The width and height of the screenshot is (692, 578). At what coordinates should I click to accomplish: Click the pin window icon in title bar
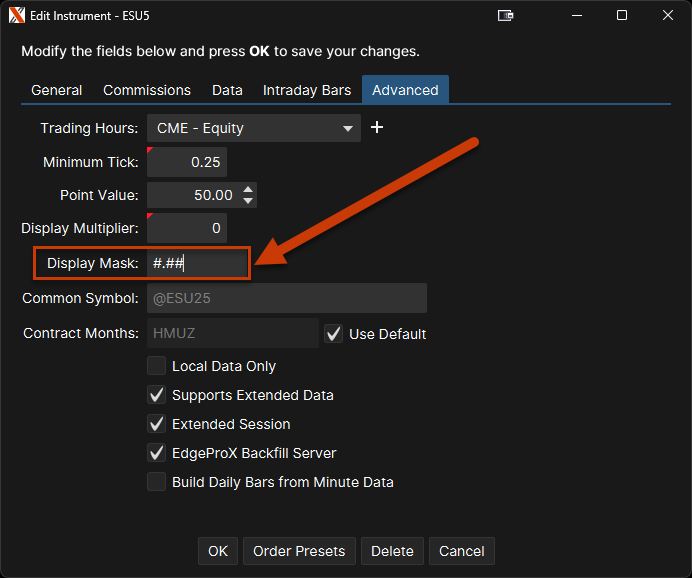pyautogui.click(x=506, y=16)
